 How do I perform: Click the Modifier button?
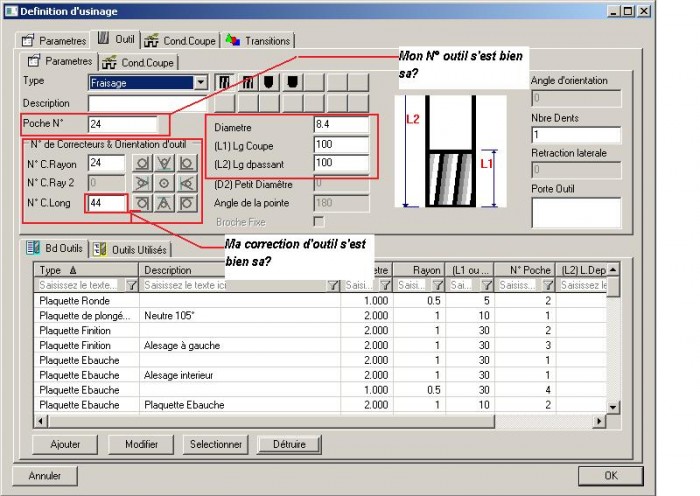point(141,444)
